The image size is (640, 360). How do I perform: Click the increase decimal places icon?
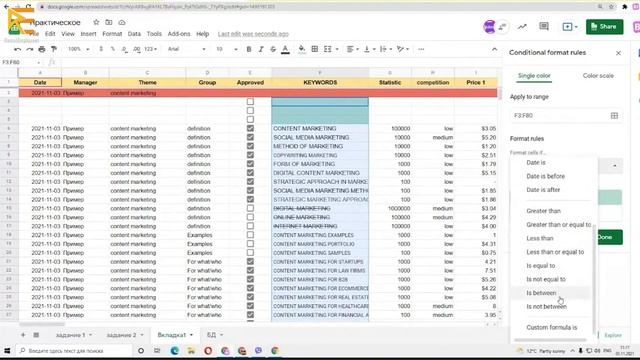click(x=137, y=49)
